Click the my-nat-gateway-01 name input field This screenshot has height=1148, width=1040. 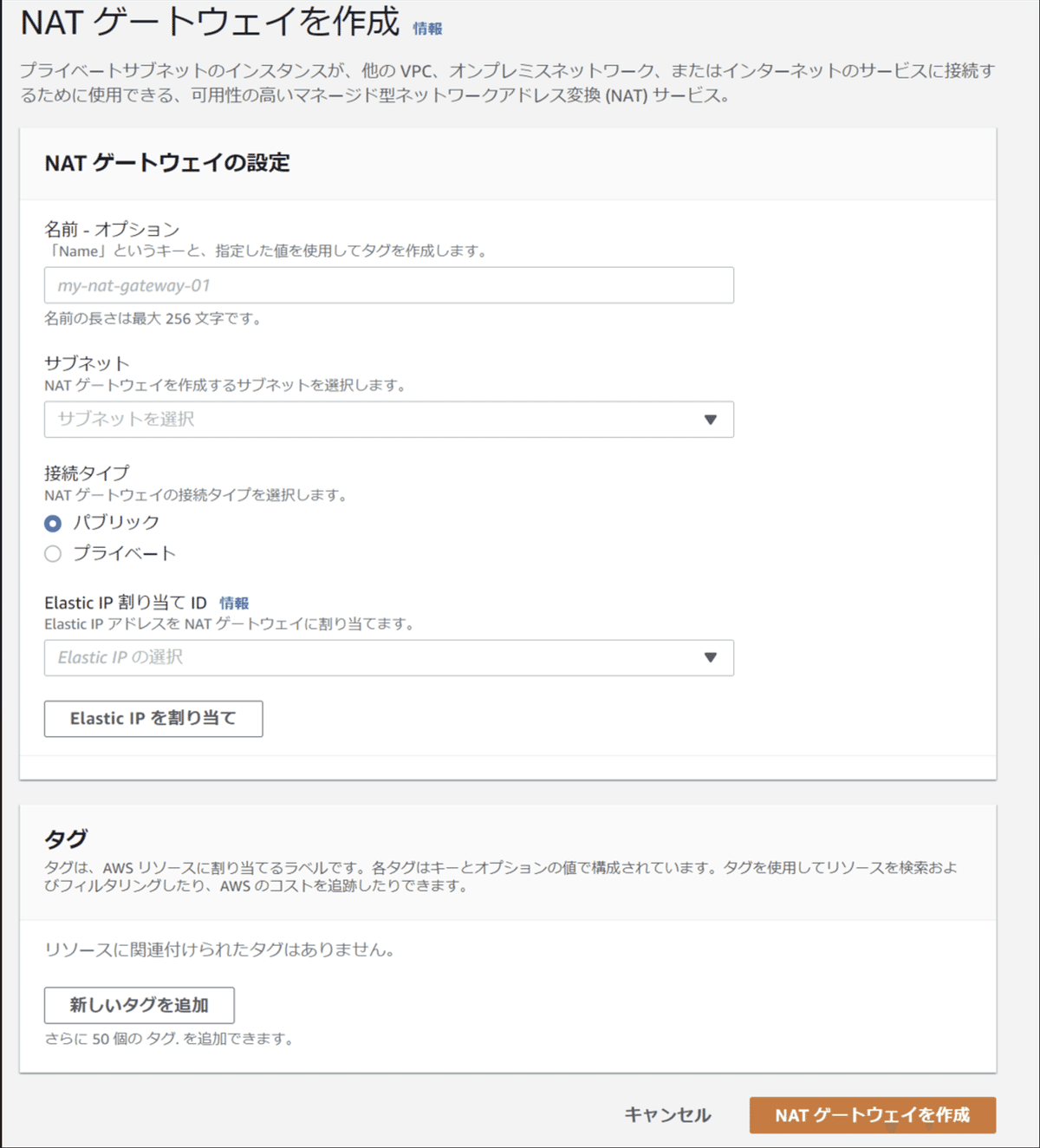pos(389,285)
